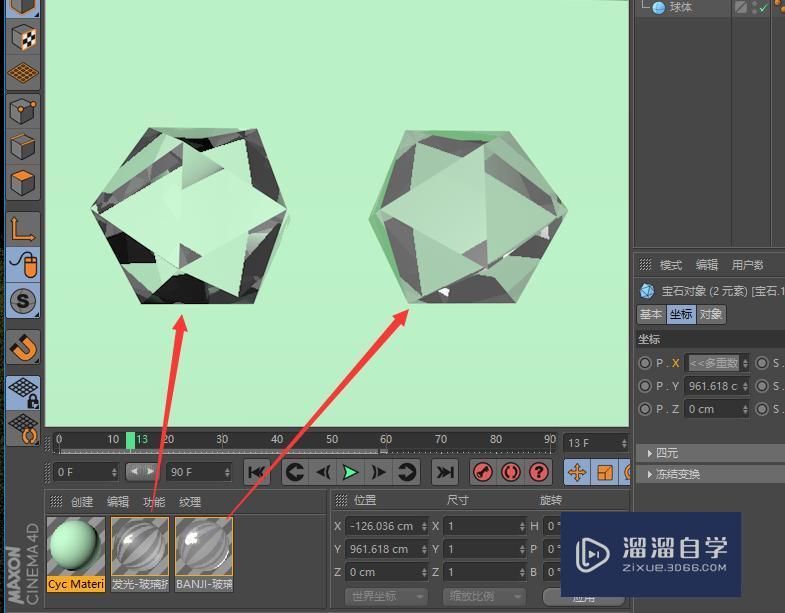Click the P.Z field showing 0 cm

point(717,409)
